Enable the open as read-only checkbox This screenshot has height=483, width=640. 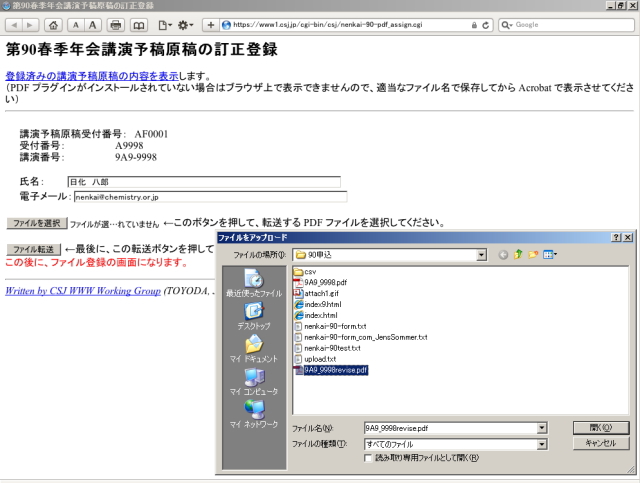369,458
